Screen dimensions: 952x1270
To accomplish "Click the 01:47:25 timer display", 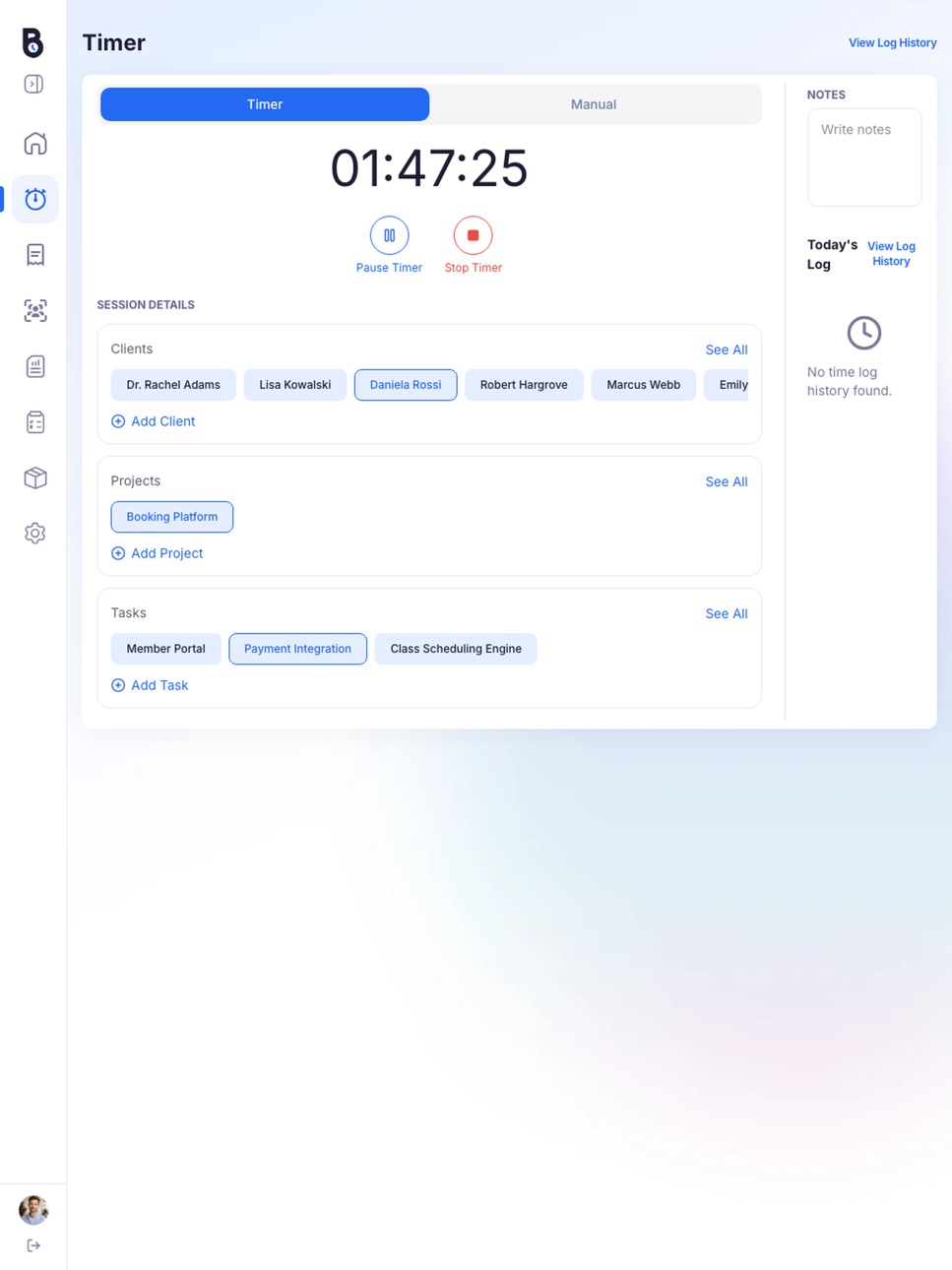I will click(429, 168).
